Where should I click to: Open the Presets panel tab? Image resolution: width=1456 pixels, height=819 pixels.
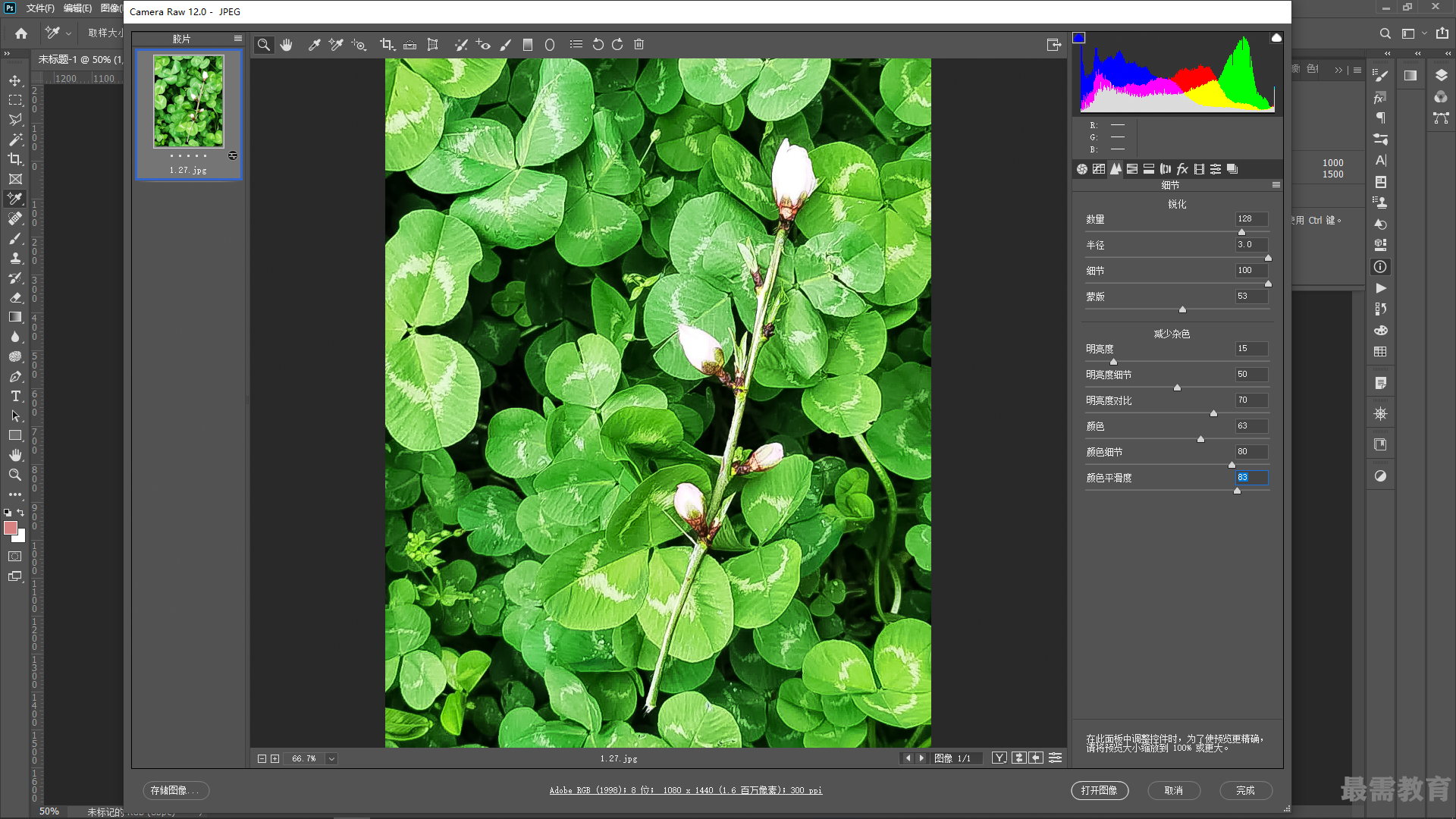pos(1216,169)
